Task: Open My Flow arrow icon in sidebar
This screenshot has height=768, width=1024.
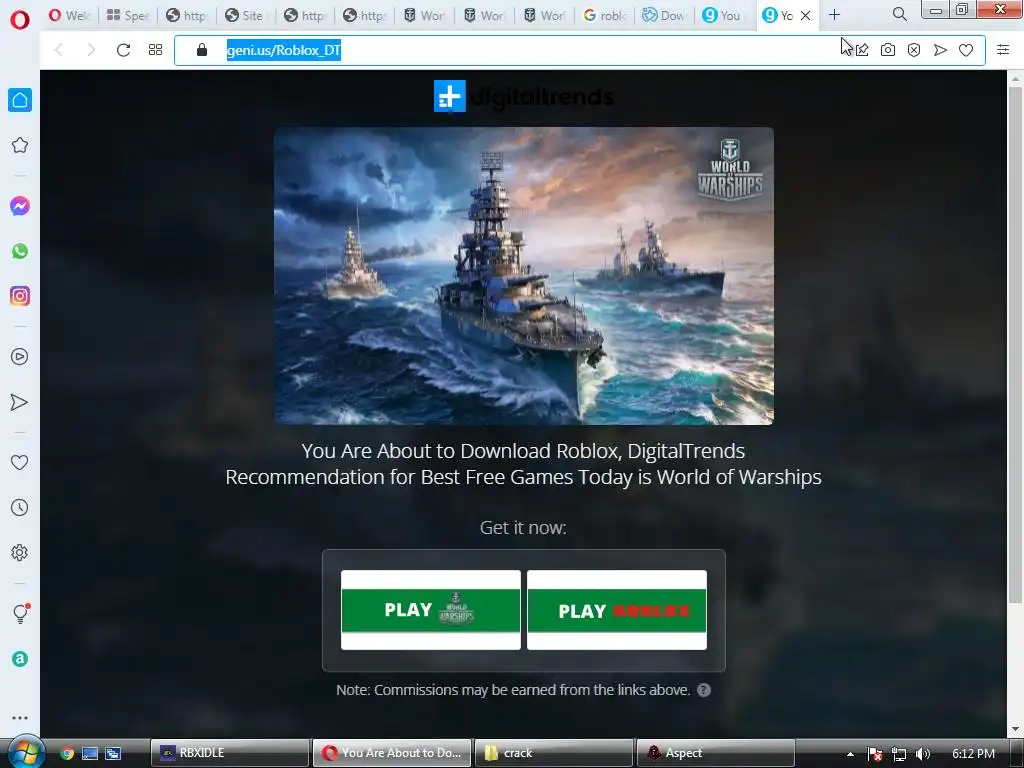Action: coord(20,402)
